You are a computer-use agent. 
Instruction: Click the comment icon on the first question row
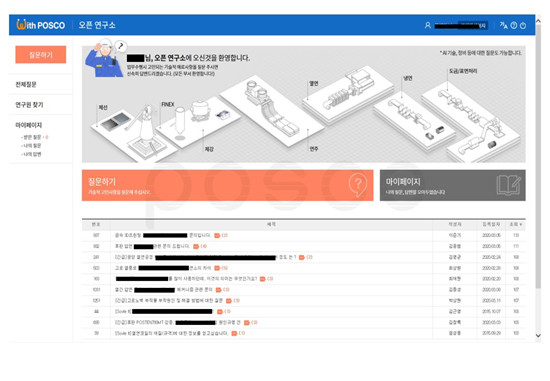217,235
